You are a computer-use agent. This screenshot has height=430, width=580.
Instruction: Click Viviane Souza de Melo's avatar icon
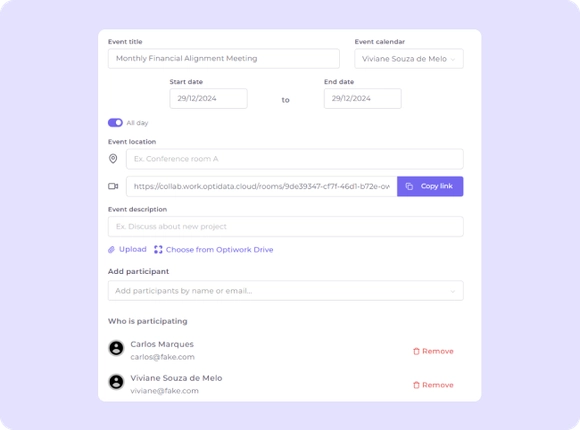116,382
